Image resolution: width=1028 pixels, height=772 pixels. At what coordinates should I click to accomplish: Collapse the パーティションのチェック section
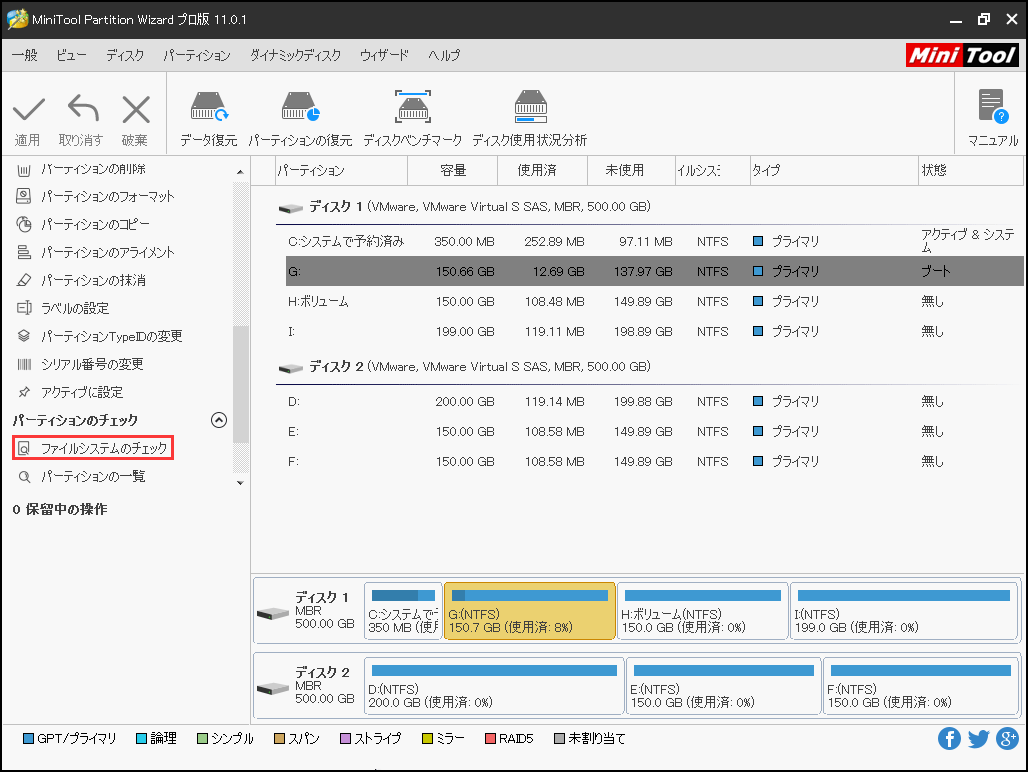tap(219, 420)
